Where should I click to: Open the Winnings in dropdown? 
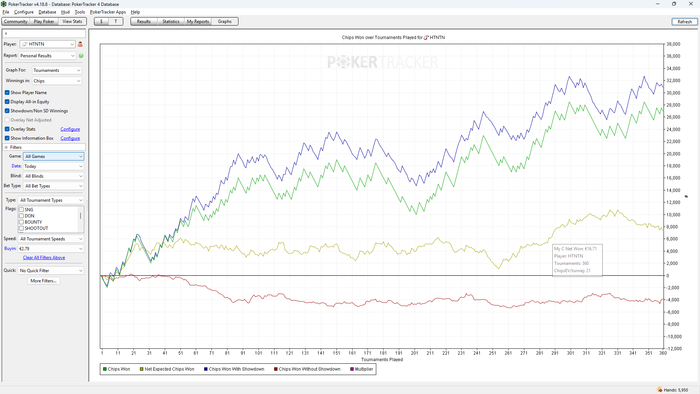[x=57, y=81]
